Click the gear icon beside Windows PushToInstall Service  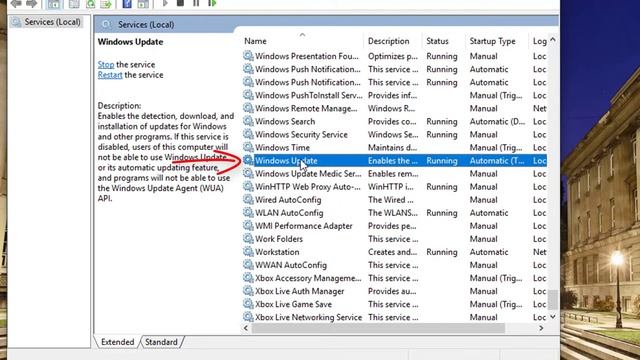tap(248, 95)
